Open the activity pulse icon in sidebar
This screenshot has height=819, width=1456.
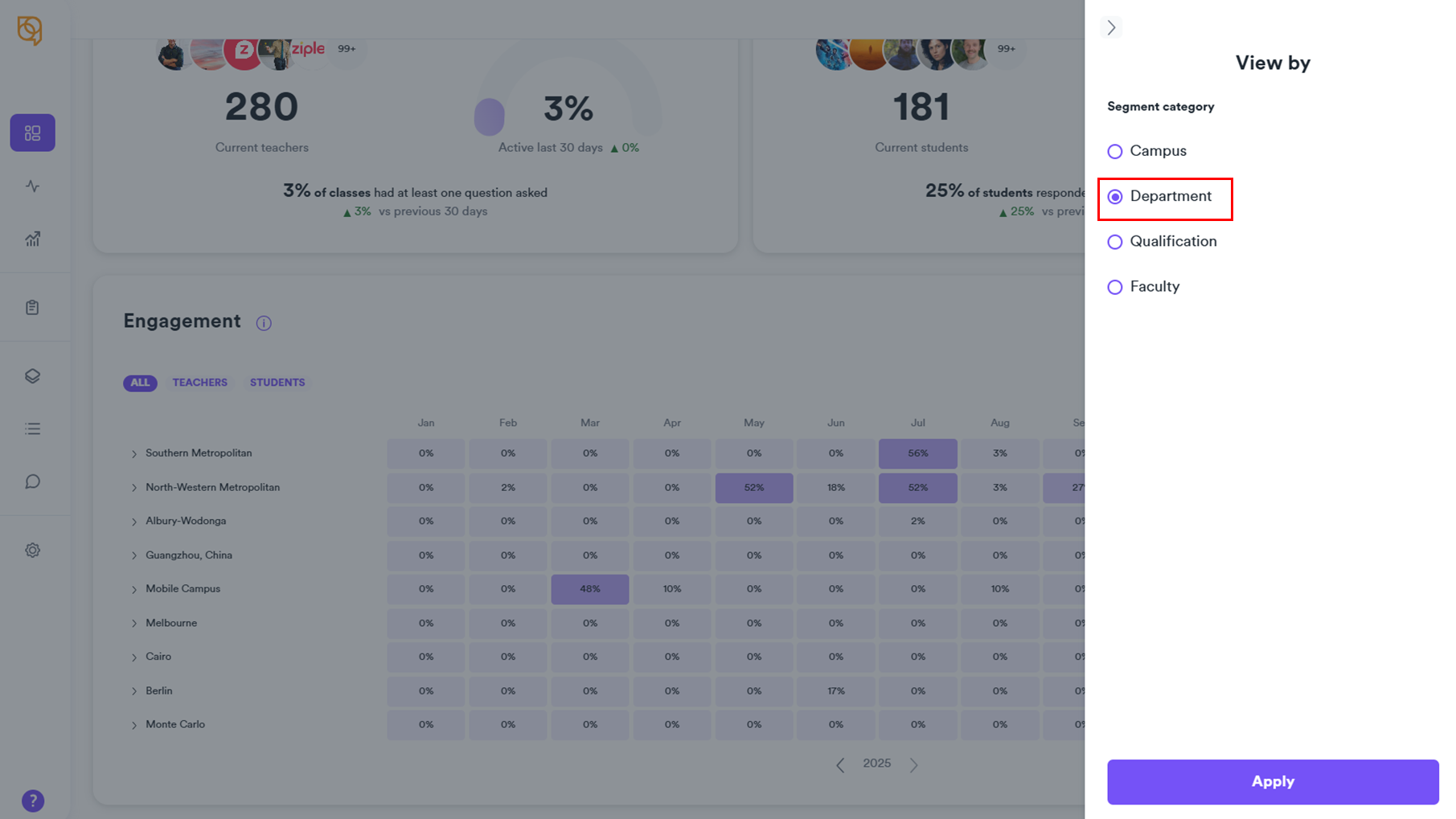pos(32,186)
